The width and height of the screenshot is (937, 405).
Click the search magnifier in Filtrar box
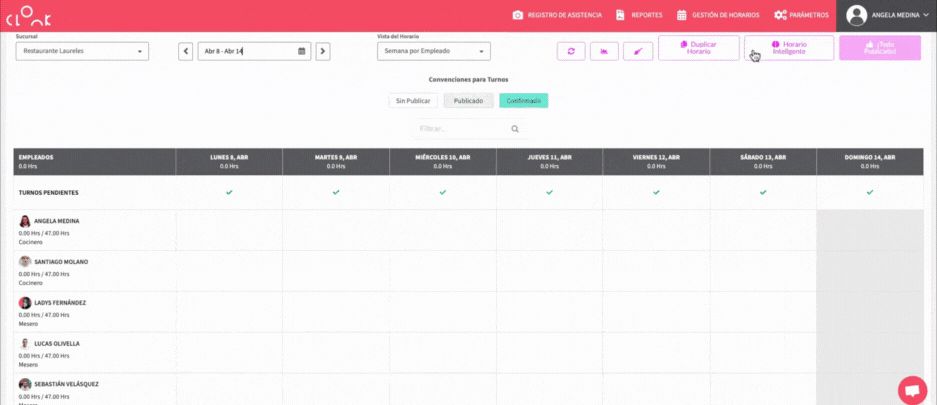coord(515,129)
